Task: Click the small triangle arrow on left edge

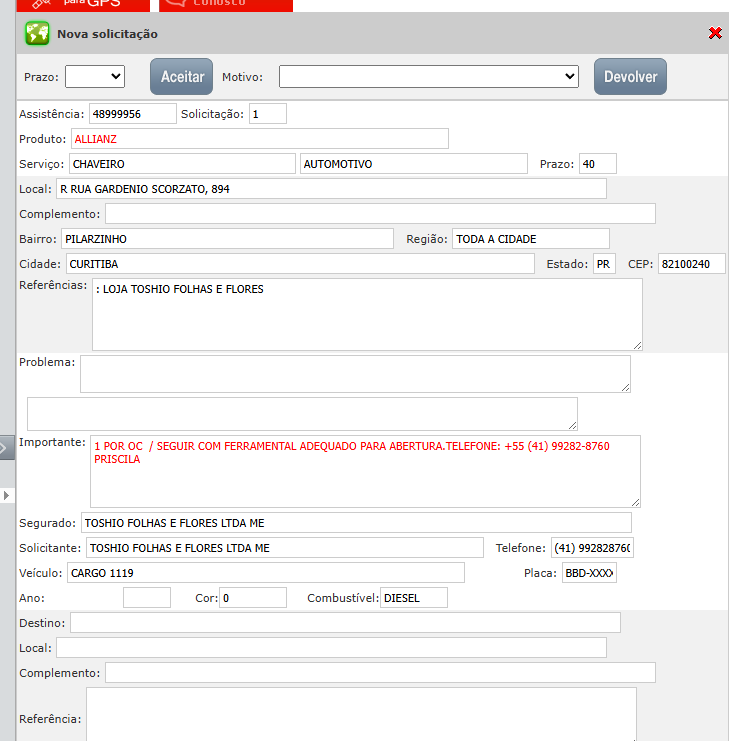Action: pyautogui.click(x=6, y=495)
